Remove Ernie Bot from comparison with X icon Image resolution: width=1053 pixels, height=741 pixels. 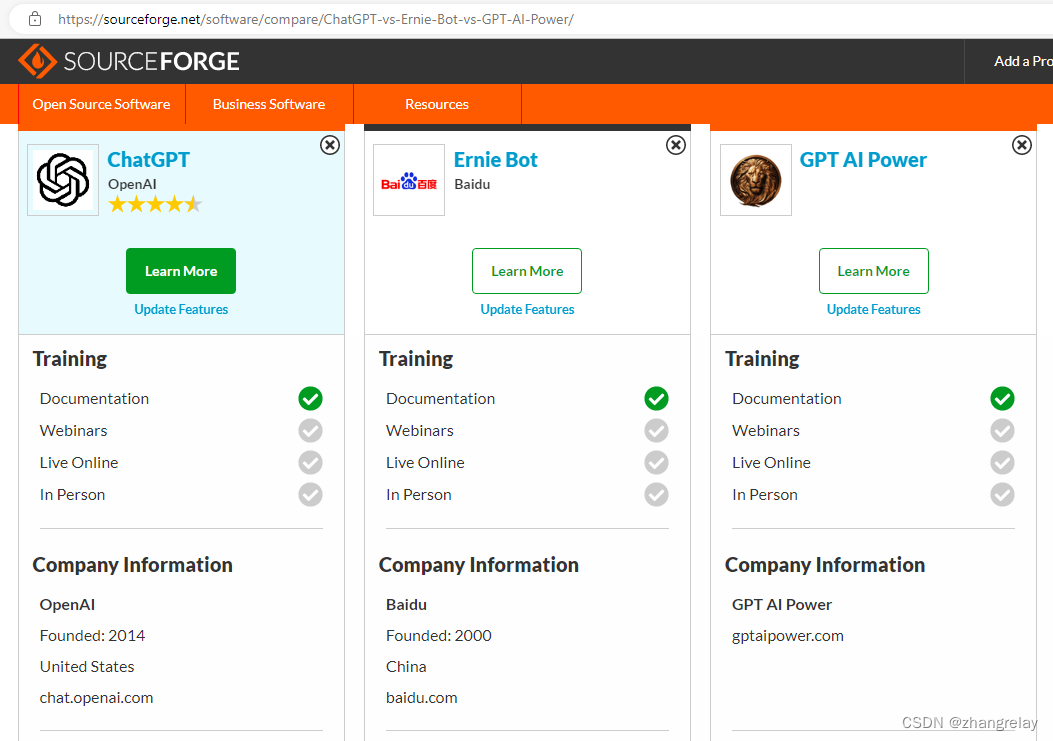[x=676, y=145]
